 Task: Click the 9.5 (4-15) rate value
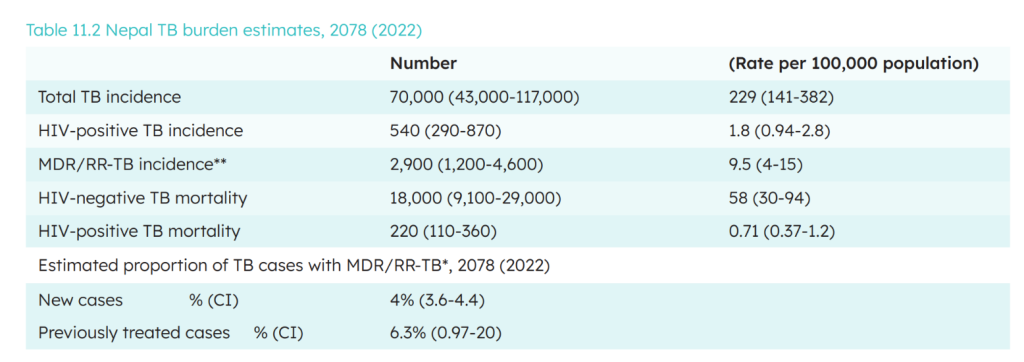click(x=765, y=165)
